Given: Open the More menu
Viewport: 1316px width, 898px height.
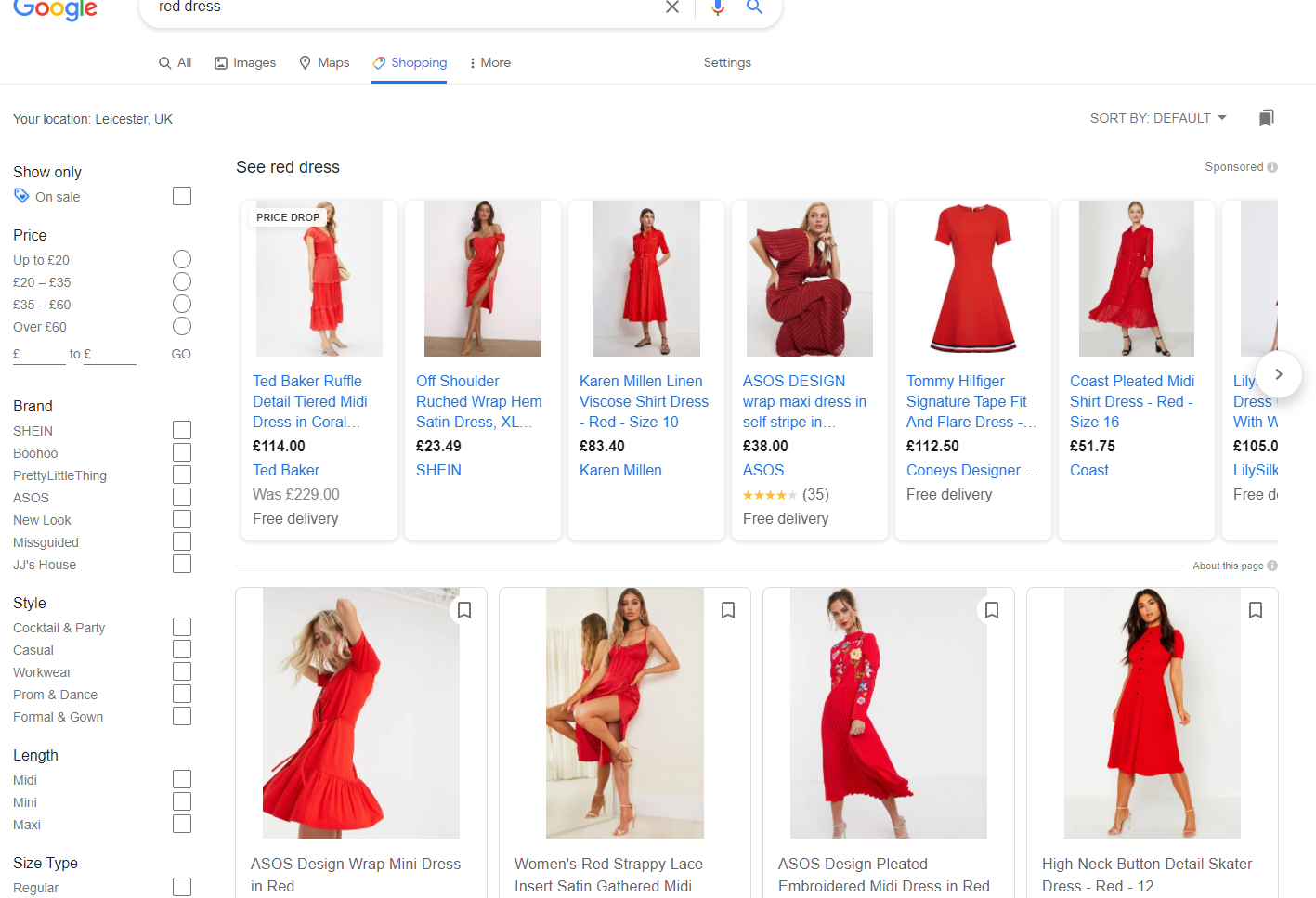Looking at the screenshot, I should click(x=490, y=62).
